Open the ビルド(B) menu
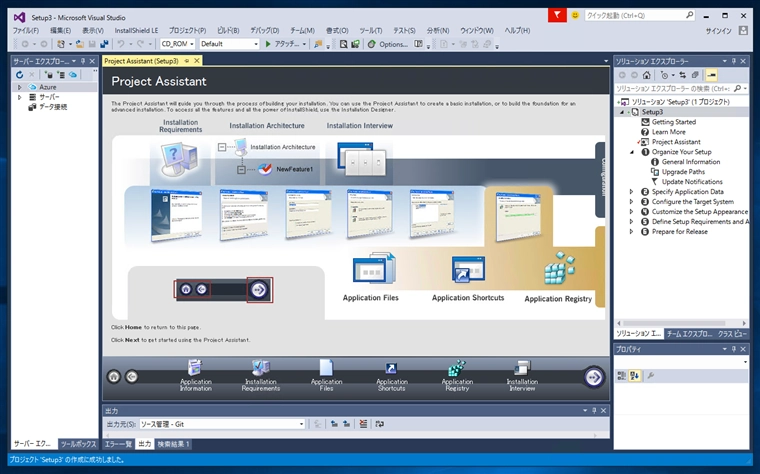Image resolution: width=760 pixels, height=474 pixels. 228,31
